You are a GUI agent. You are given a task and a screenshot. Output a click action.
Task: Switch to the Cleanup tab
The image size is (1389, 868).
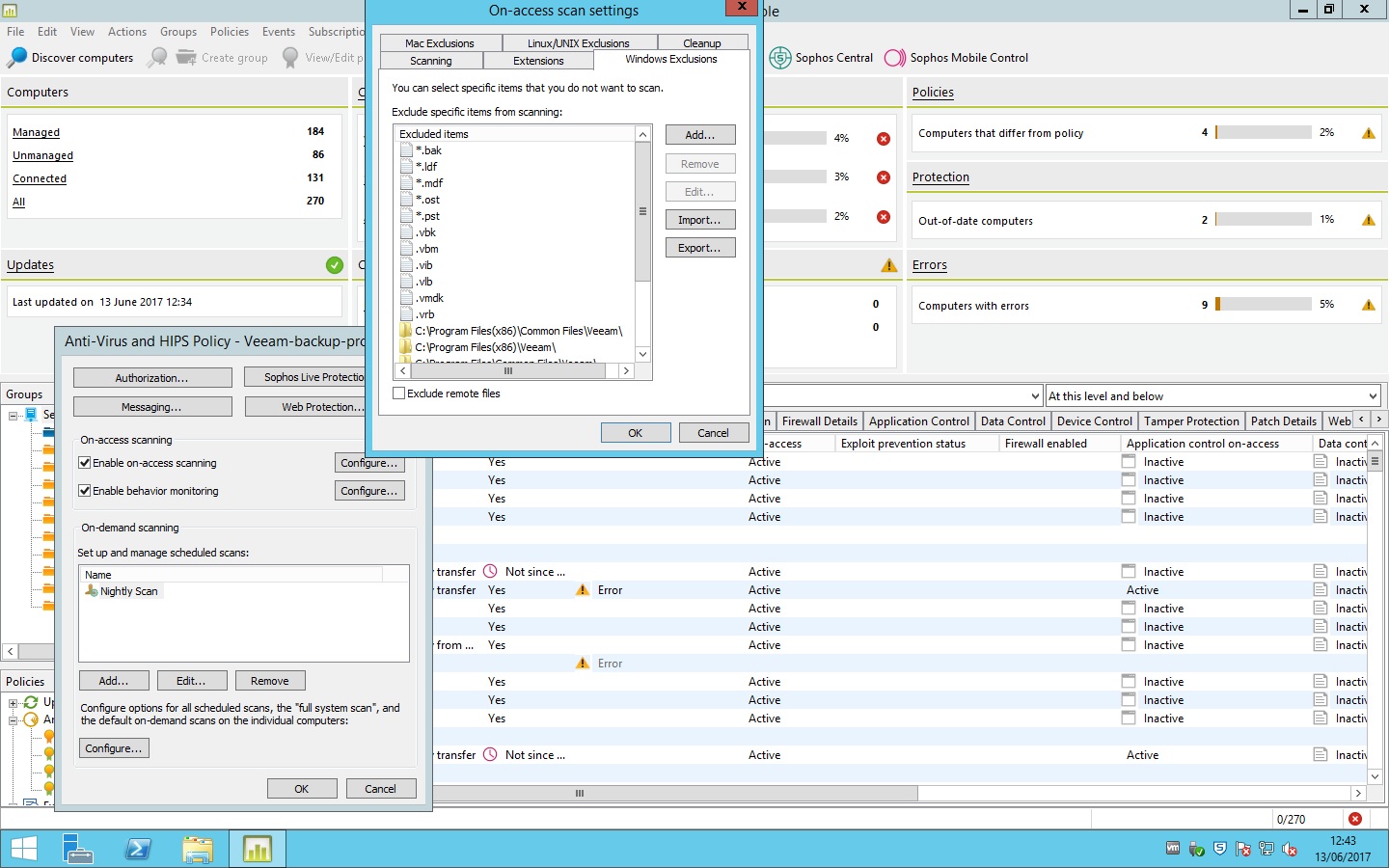[702, 43]
